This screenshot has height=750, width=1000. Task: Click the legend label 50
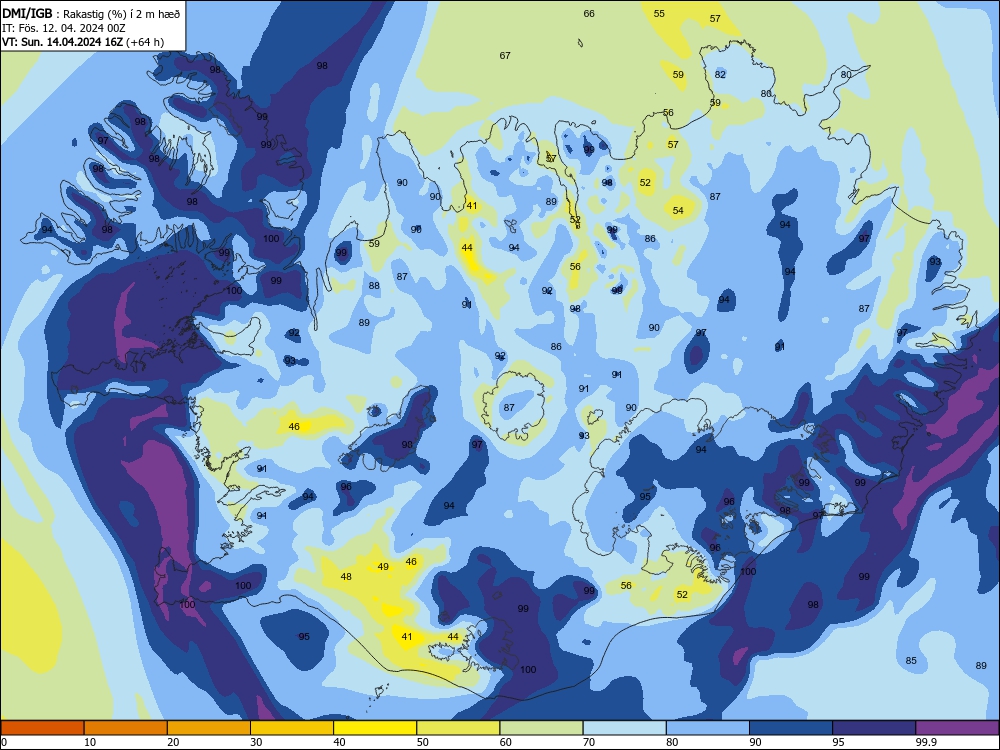tap(422, 742)
